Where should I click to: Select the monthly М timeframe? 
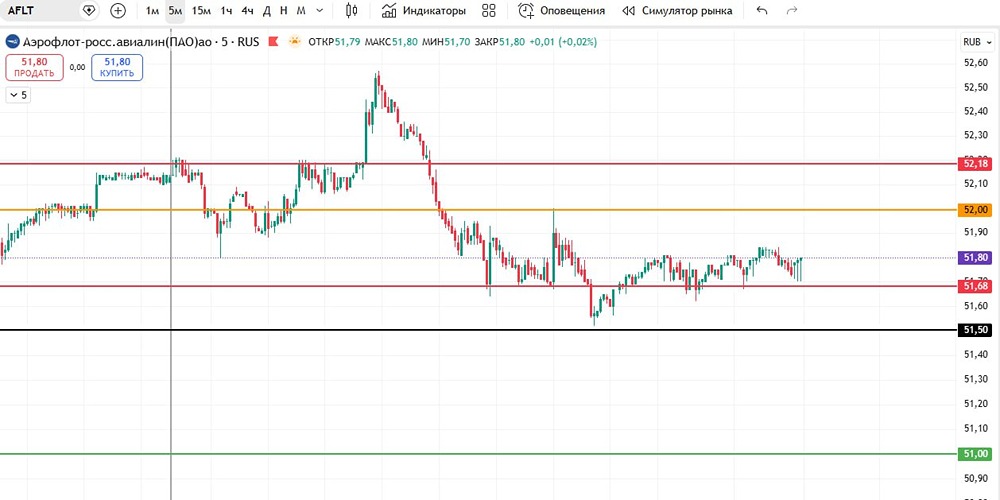(301, 11)
